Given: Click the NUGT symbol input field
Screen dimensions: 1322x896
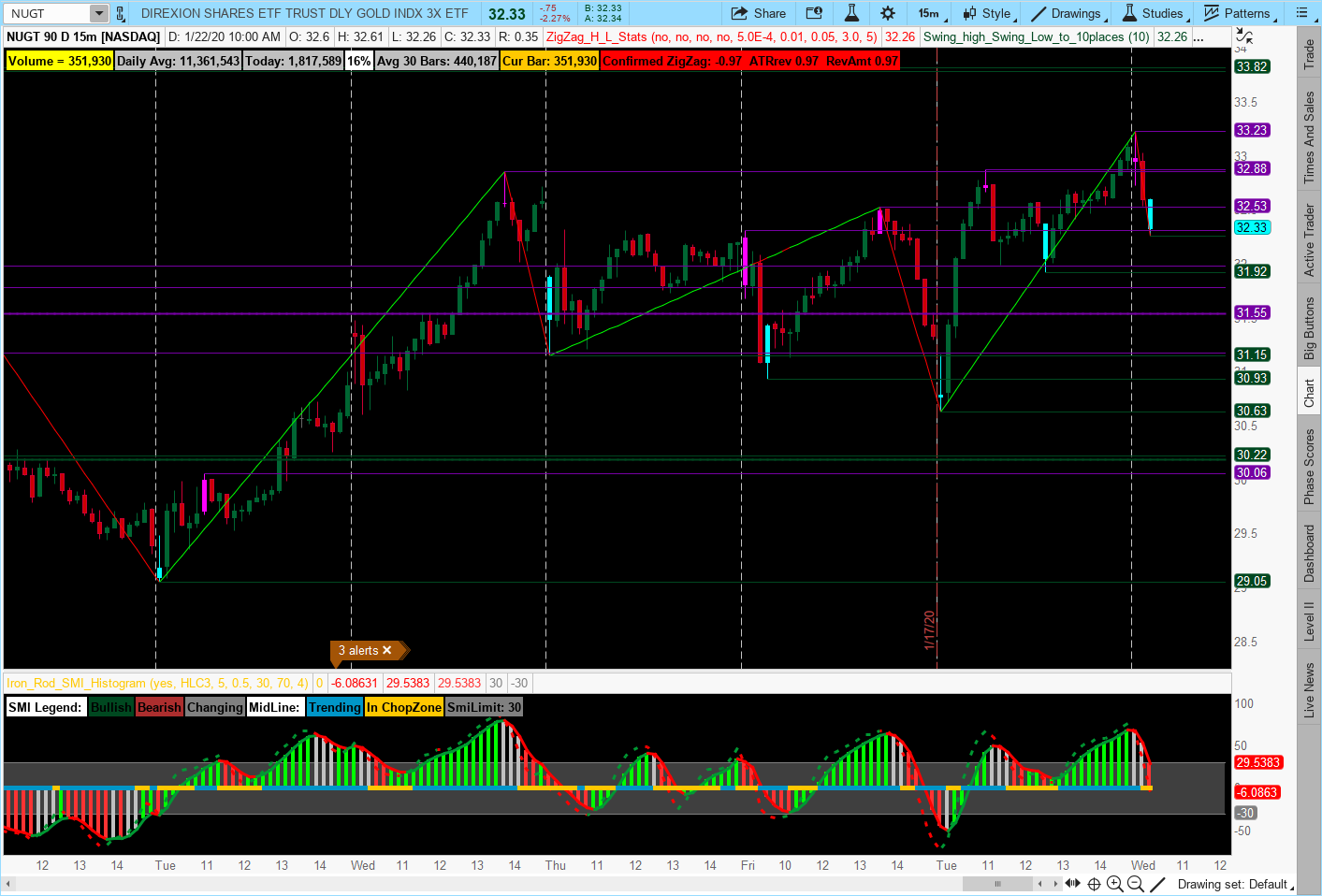Looking at the screenshot, I should [49, 13].
